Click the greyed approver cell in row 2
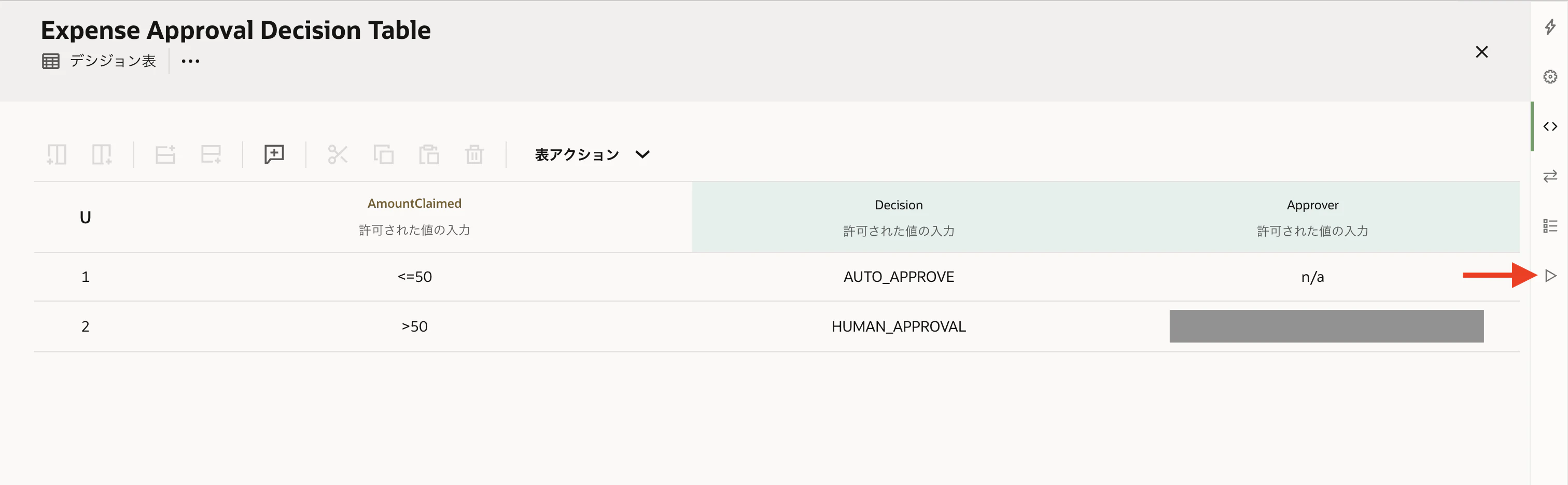The height and width of the screenshot is (485, 1568). (x=1326, y=326)
